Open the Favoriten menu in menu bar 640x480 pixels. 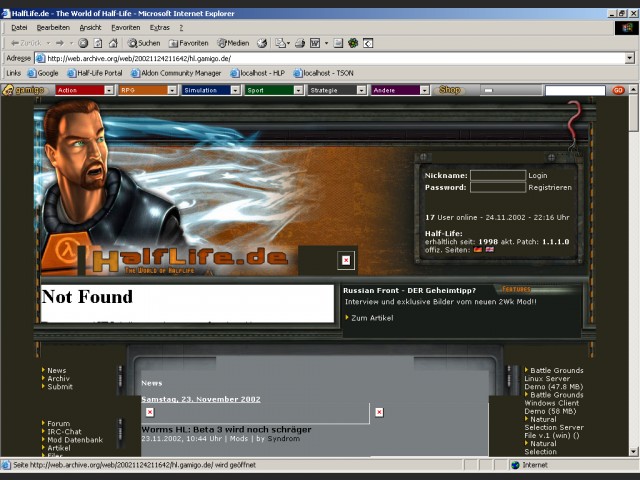coord(126,27)
